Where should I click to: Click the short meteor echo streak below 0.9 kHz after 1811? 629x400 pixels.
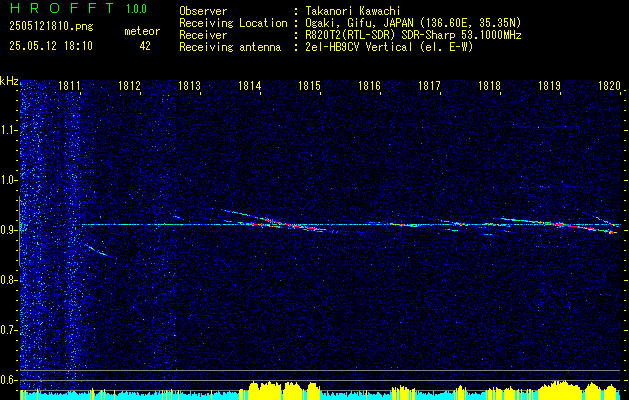pos(98,251)
